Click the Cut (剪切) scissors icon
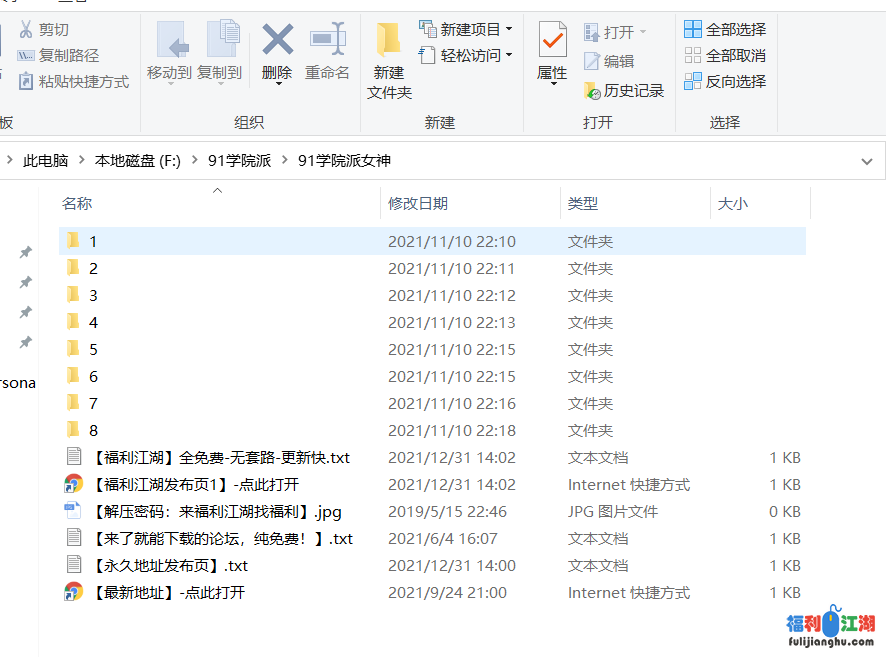Viewport: 886px width, 657px height. [25, 30]
